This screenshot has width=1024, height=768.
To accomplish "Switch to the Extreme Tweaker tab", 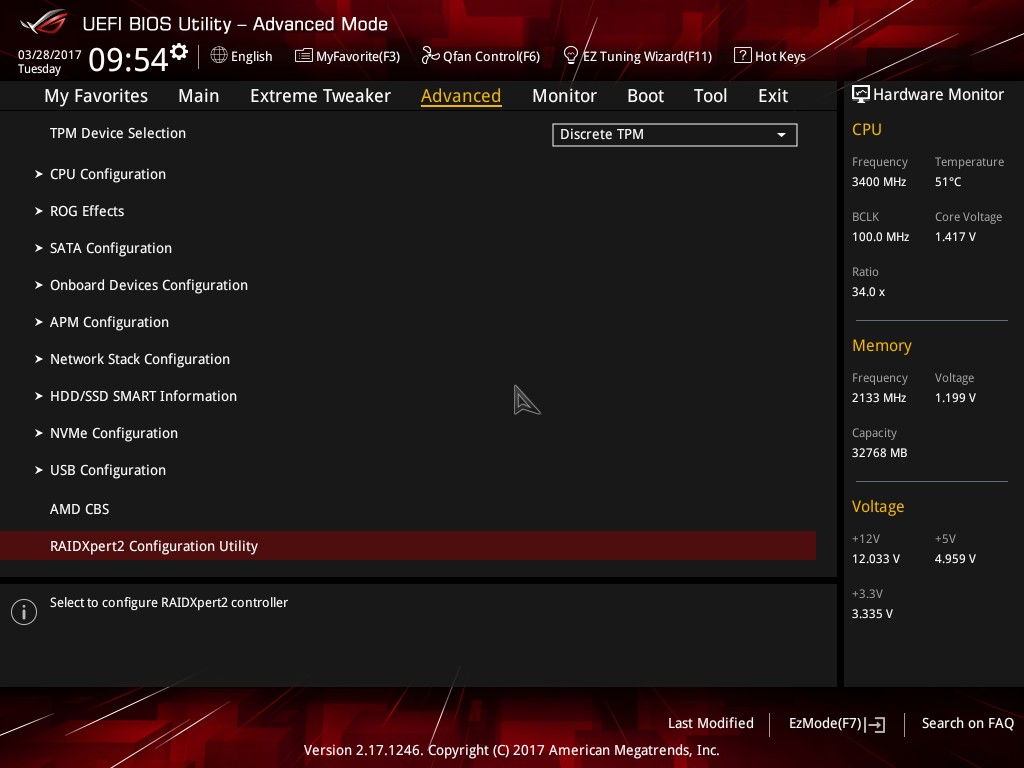I will click(320, 95).
